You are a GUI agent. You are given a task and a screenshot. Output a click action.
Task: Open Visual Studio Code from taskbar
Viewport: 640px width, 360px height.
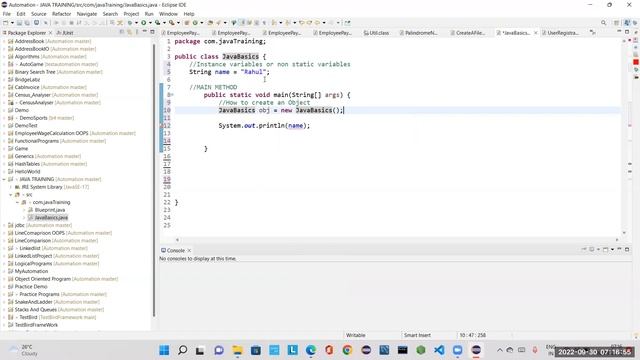(x=439, y=350)
